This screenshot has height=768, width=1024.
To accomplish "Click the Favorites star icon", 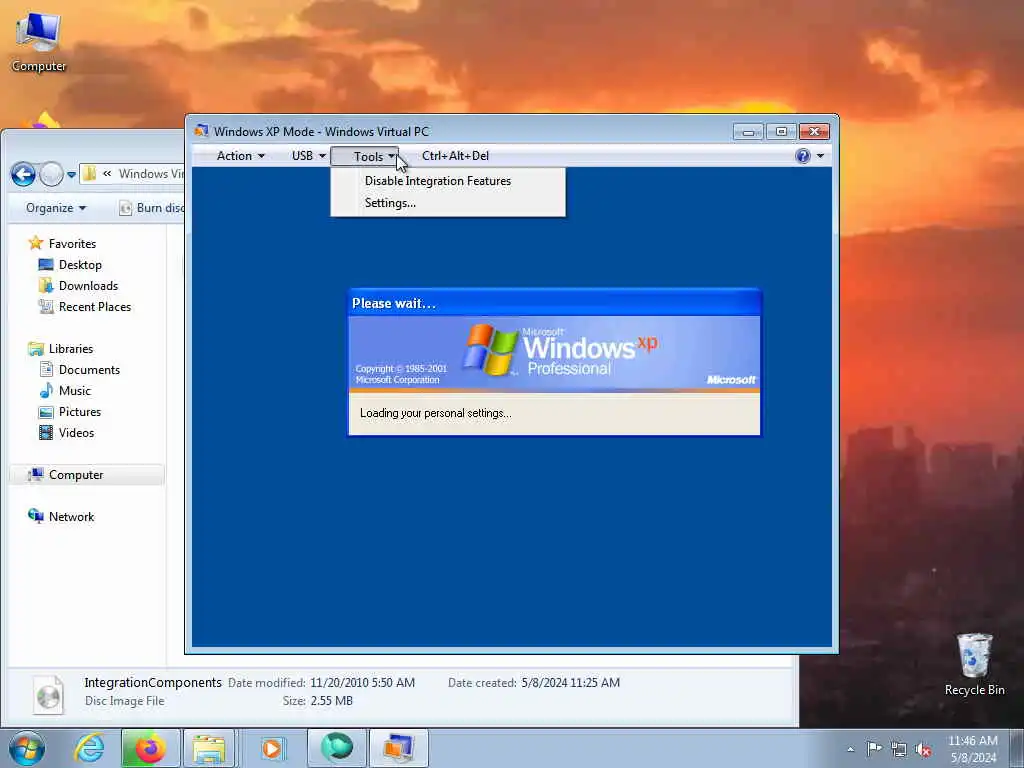I will [x=36, y=243].
